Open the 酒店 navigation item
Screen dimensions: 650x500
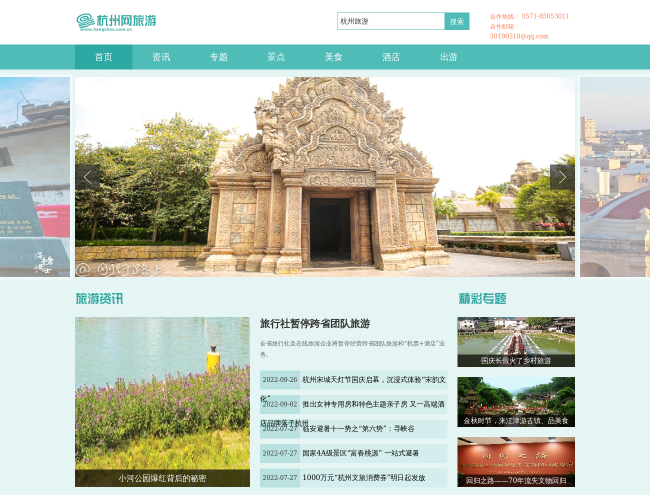[x=391, y=57]
